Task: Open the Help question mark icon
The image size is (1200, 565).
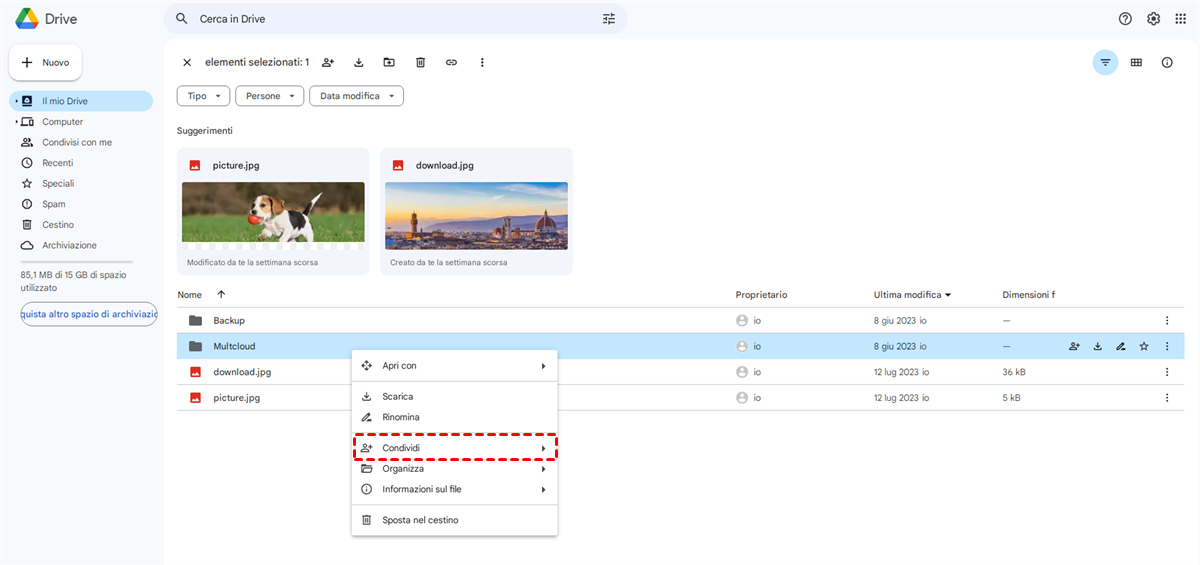Action: (x=1126, y=19)
